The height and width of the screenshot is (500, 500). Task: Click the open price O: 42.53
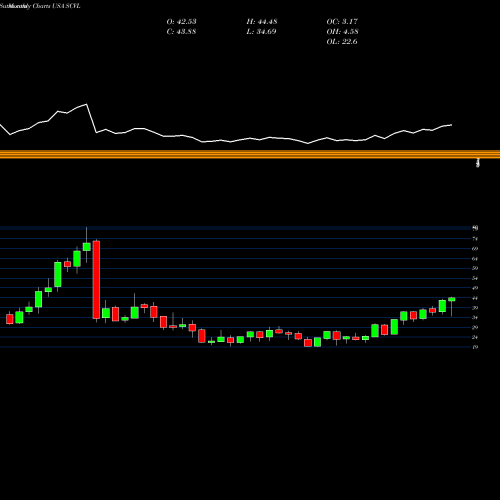pos(181,22)
